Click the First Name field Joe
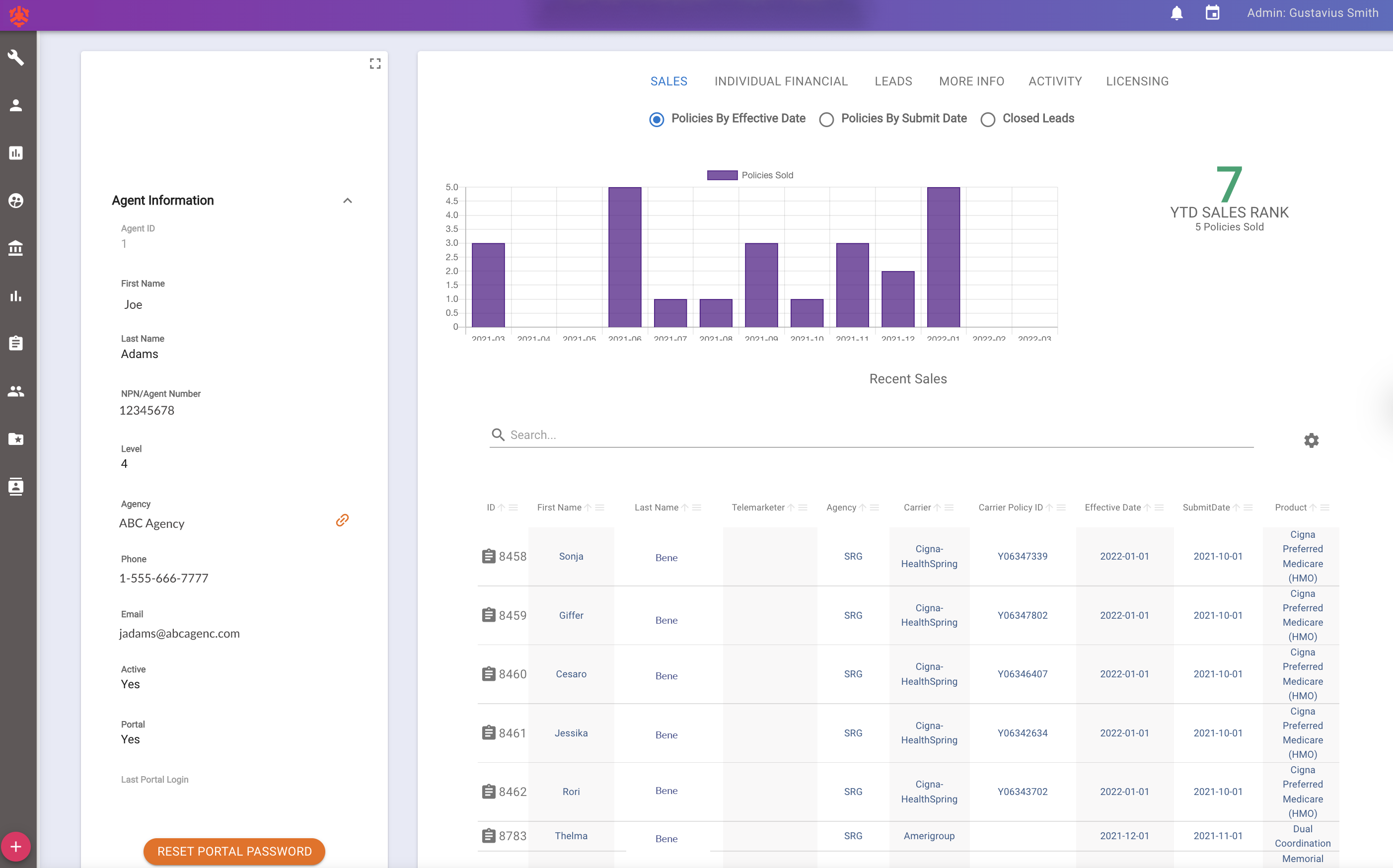The width and height of the screenshot is (1393, 868). click(133, 305)
